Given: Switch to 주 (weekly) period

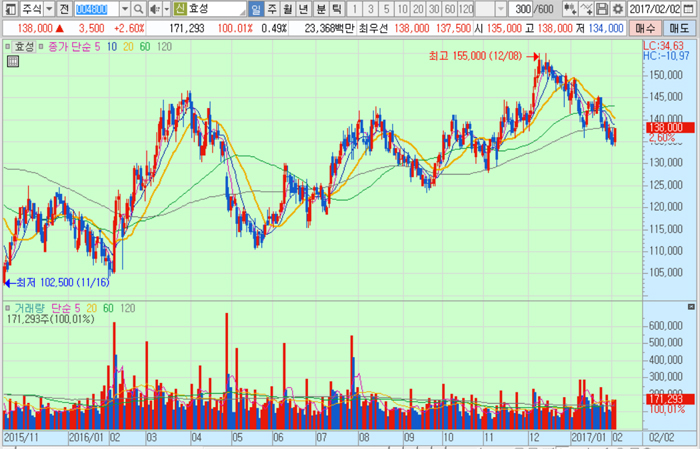Looking at the screenshot, I should click(273, 8).
